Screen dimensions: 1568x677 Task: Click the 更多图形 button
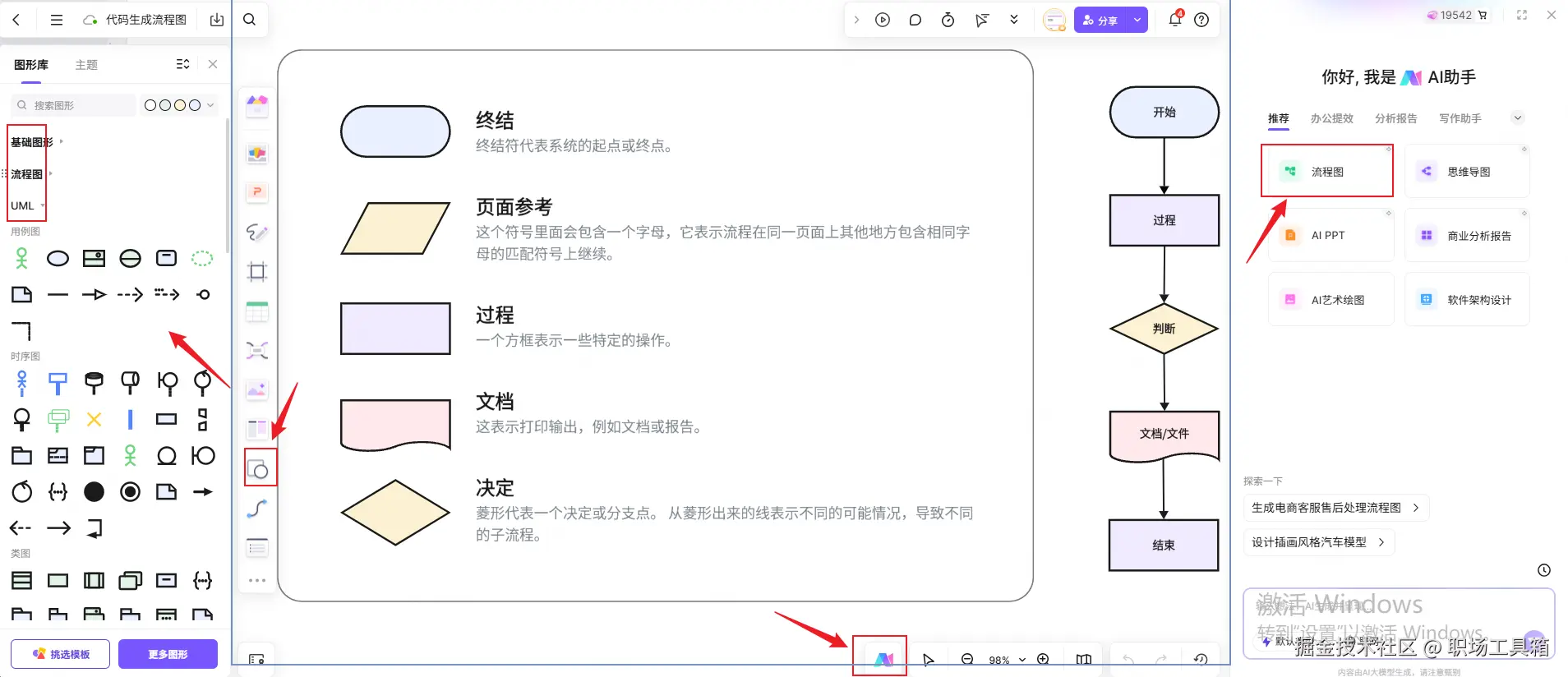click(x=168, y=654)
